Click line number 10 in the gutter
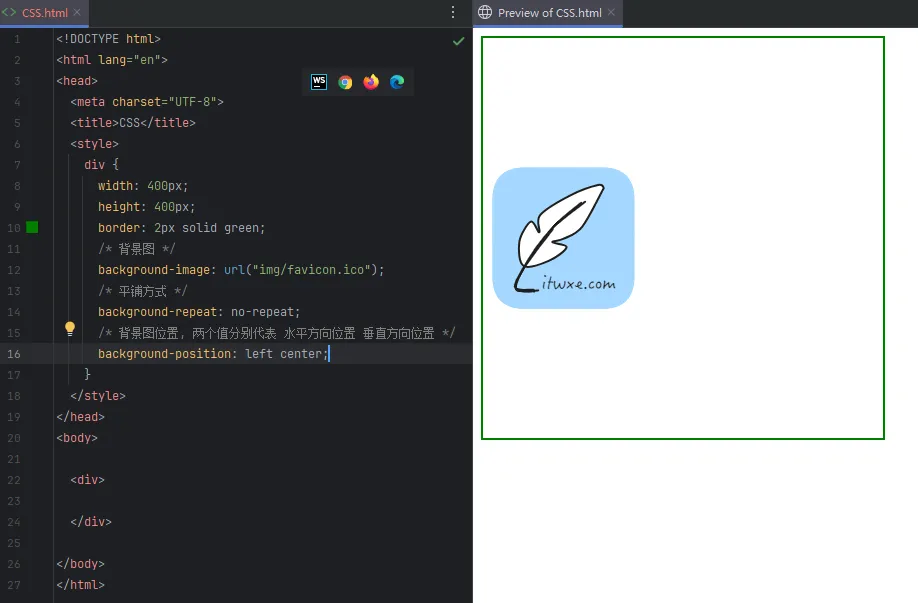 (13, 228)
